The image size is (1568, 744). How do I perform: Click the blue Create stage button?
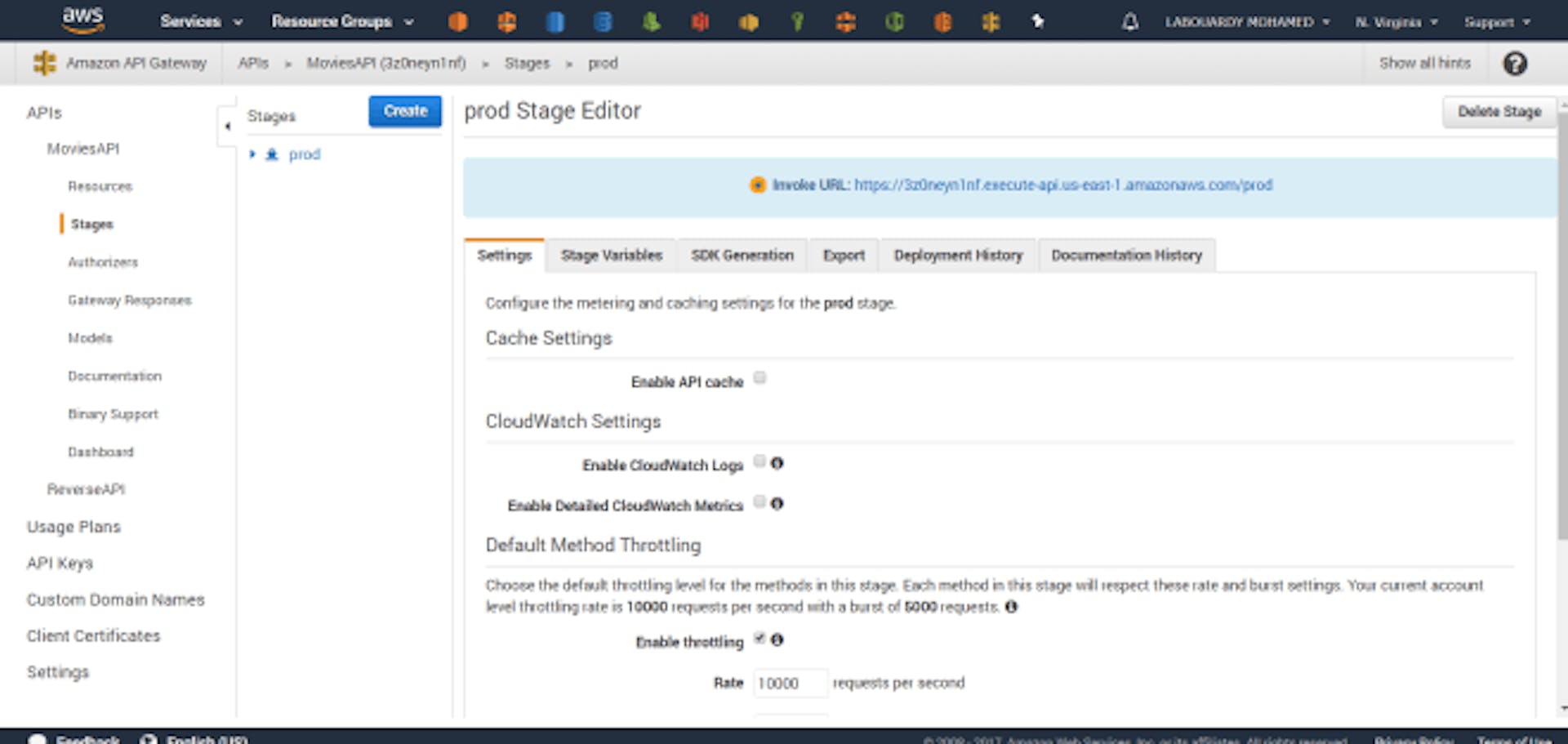coord(405,111)
